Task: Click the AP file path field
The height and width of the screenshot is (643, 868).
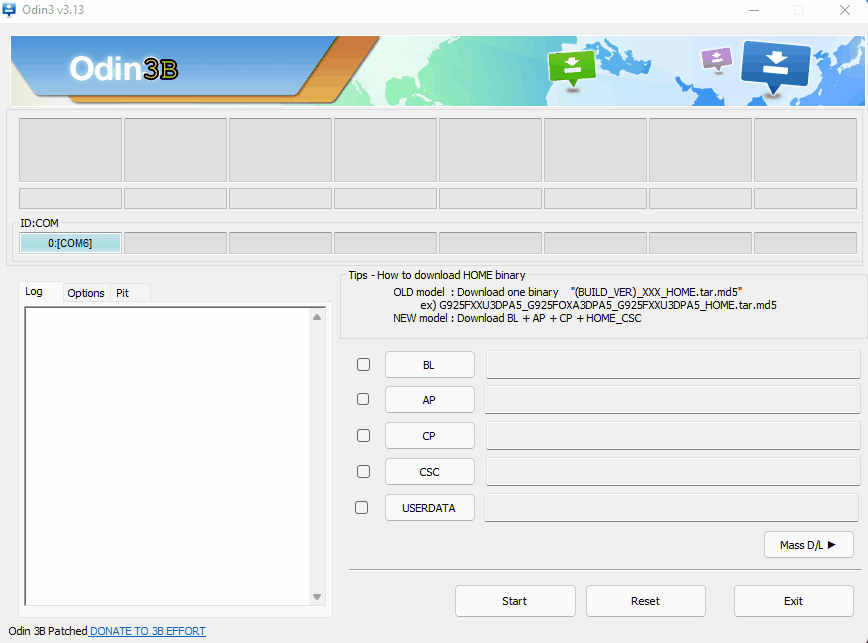Action: 672,400
